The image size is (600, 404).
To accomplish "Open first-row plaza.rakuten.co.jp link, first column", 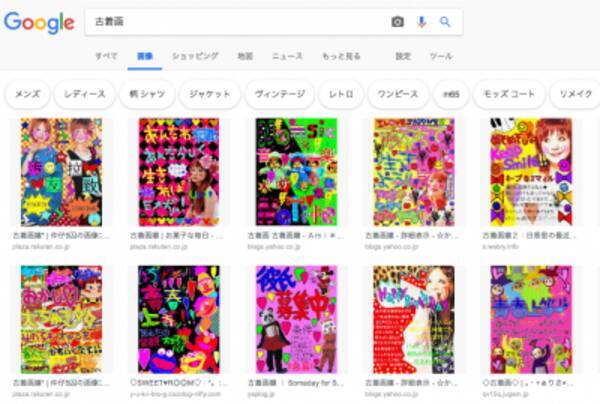I will (41, 247).
